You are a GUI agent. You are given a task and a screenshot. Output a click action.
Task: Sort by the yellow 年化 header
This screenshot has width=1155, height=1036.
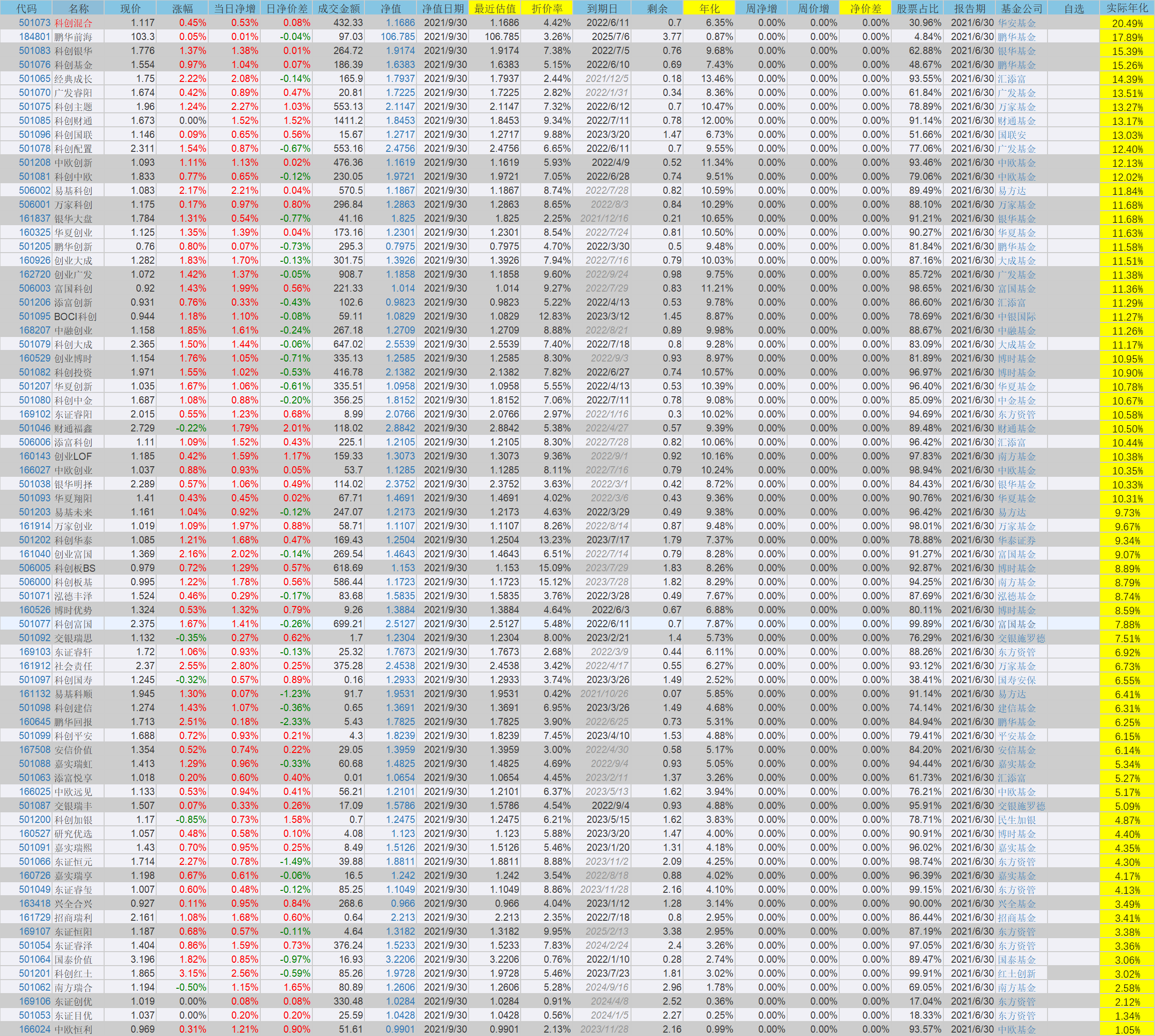[x=709, y=8]
